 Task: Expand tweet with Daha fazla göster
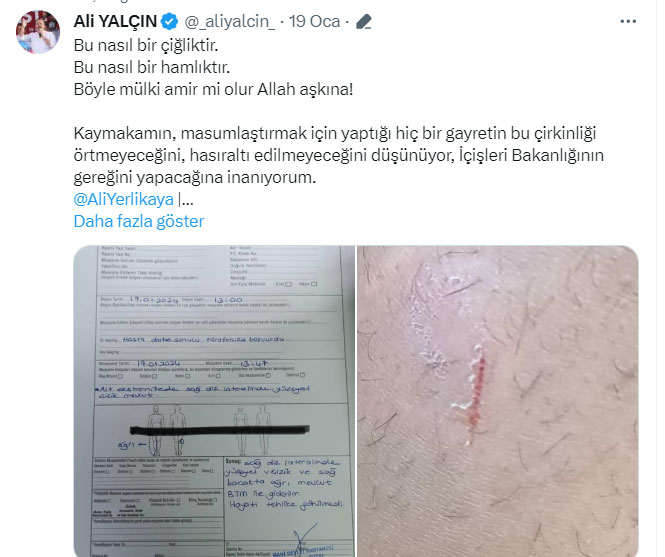pos(139,221)
